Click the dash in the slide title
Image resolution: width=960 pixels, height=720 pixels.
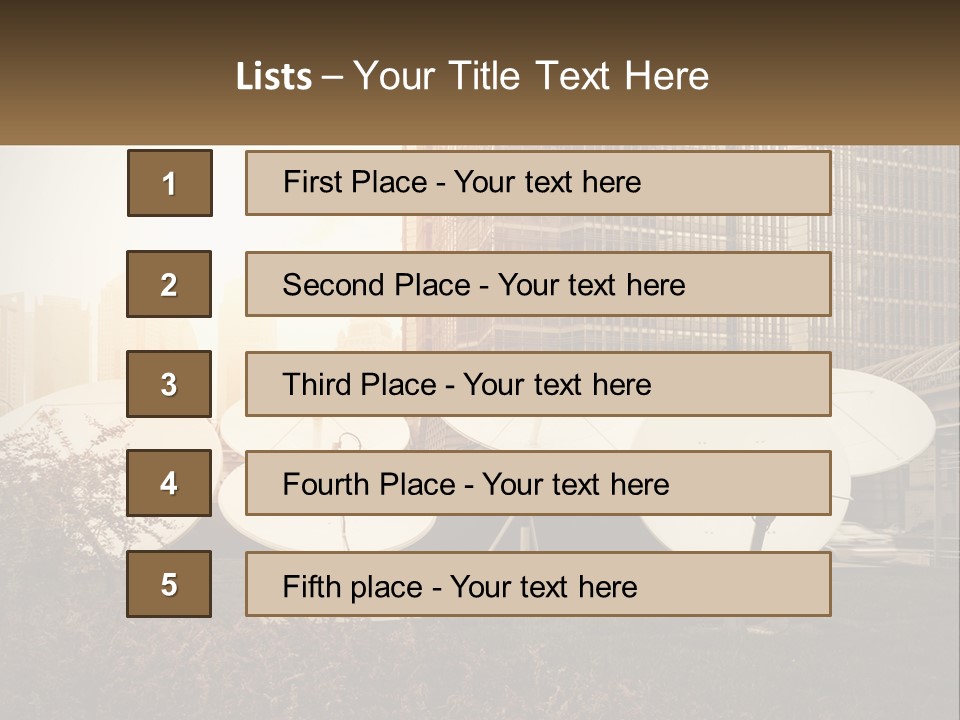pos(333,76)
